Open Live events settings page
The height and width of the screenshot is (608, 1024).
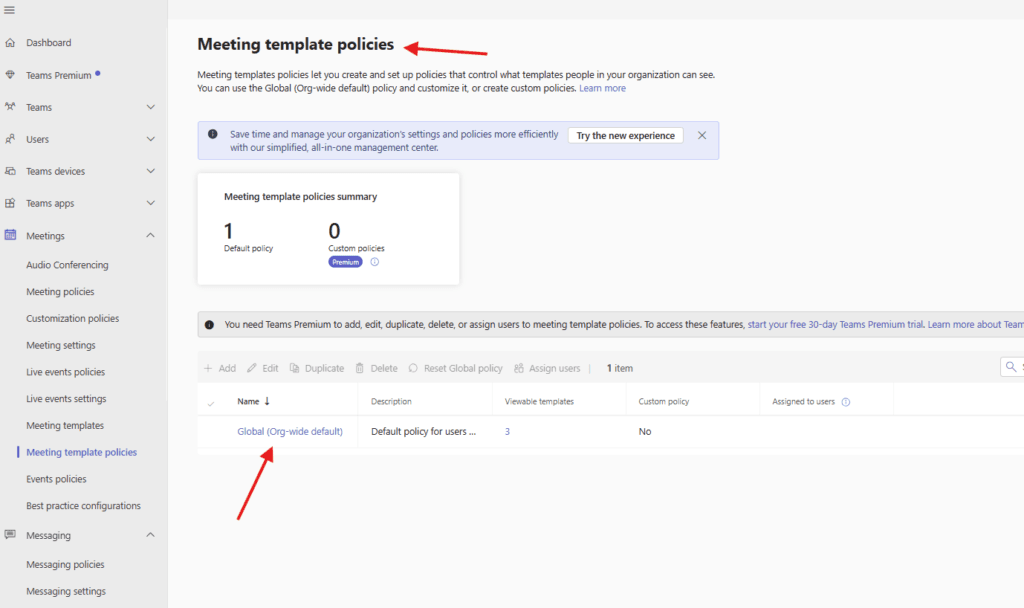tap(66, 399)
